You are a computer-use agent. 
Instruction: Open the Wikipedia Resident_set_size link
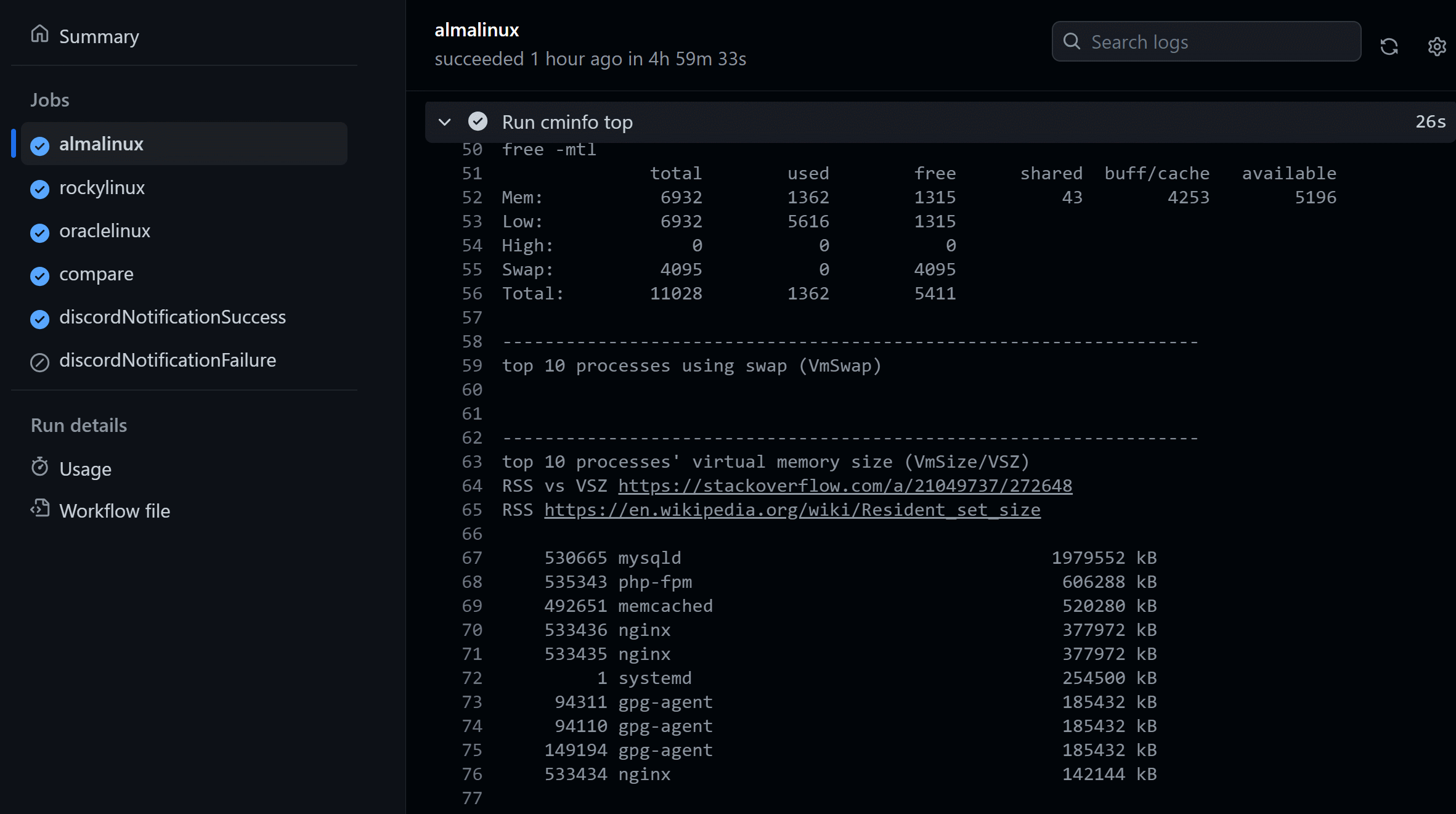click(x=792, y=510)
